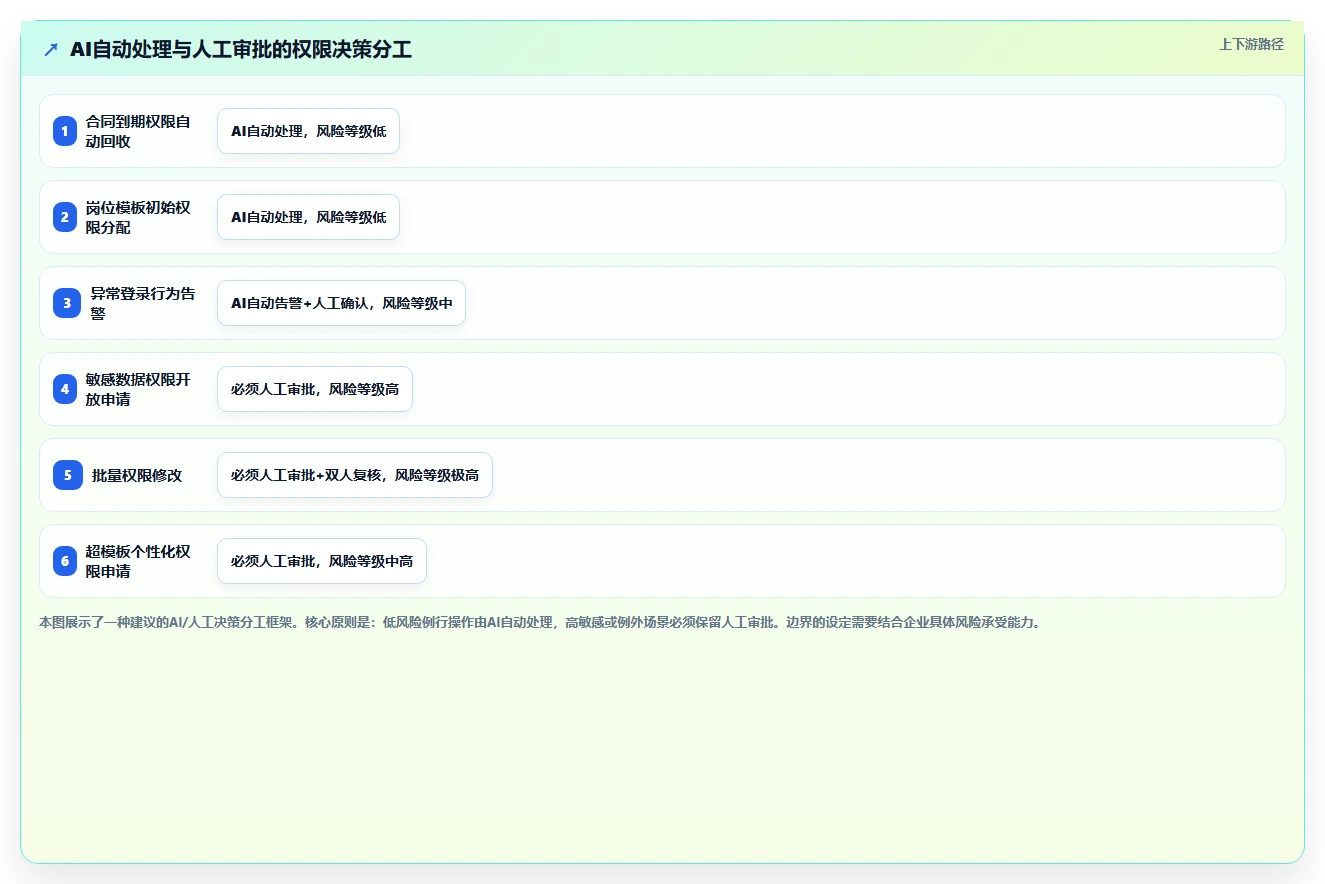Select the number 3 step badge
The image size is (1325, 884).
tap(67, 303)
